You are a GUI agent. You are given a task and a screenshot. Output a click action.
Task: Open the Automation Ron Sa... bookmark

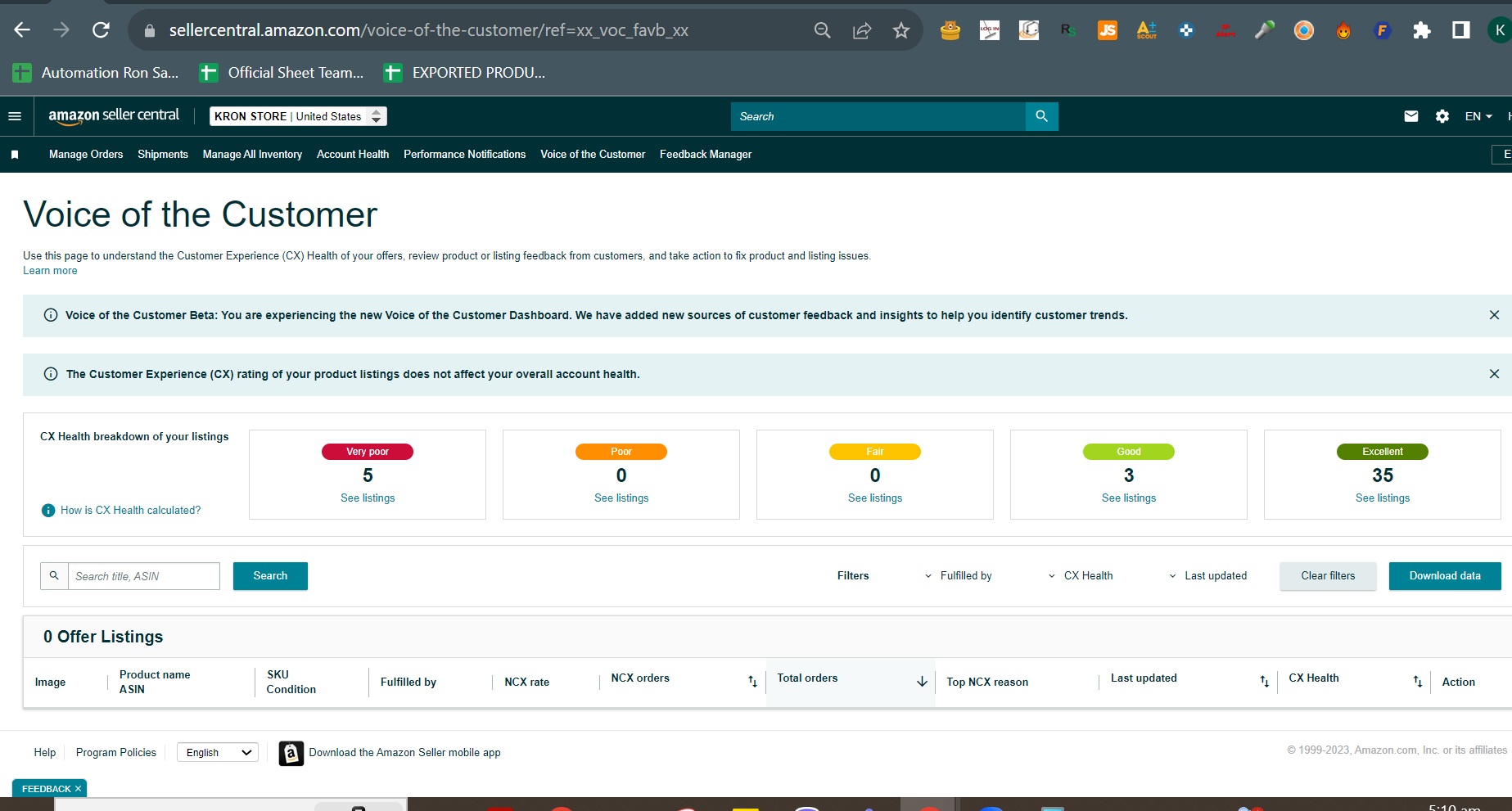click(x=96, y=73)
